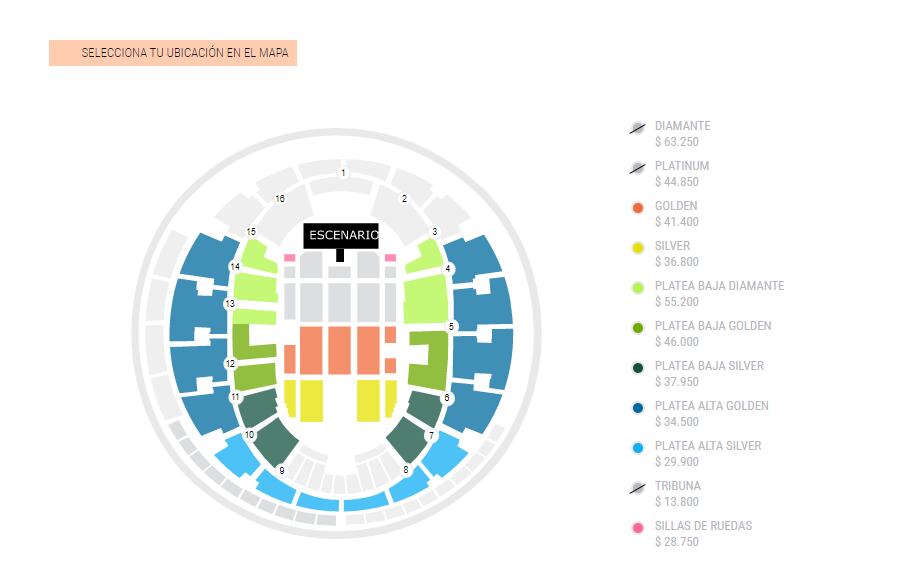Click the Diamante unavailable icon in legend
This screenshot has width=922, height=582.
tap(637, 128)
